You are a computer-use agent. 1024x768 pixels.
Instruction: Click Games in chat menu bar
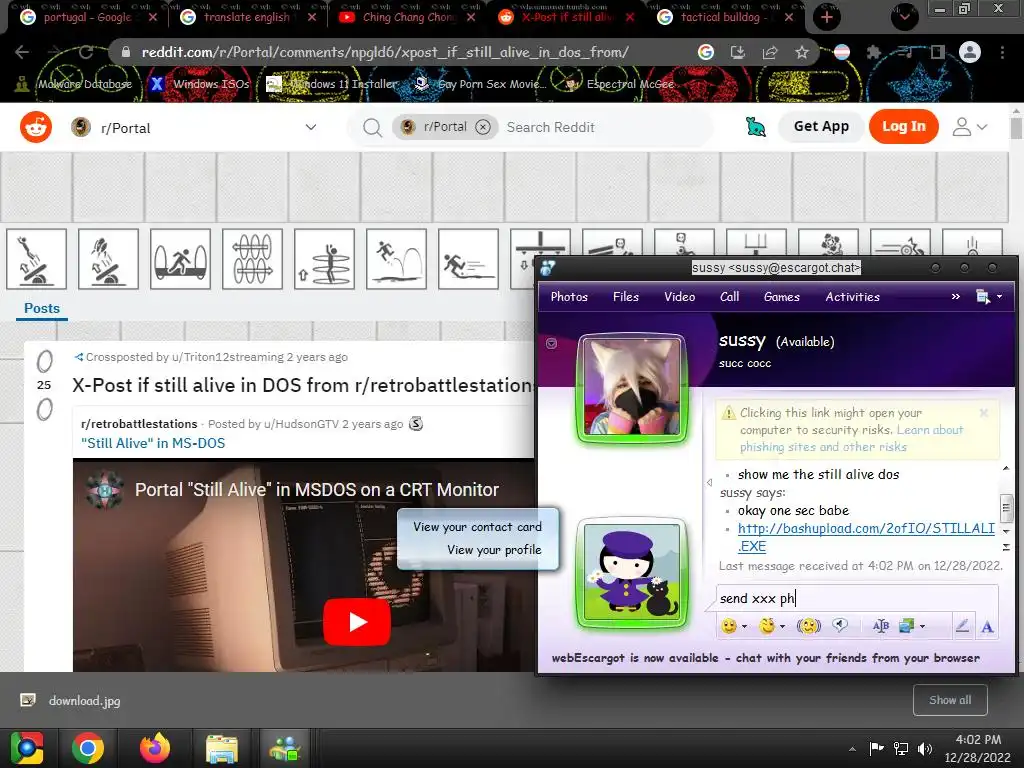(782, 296)
